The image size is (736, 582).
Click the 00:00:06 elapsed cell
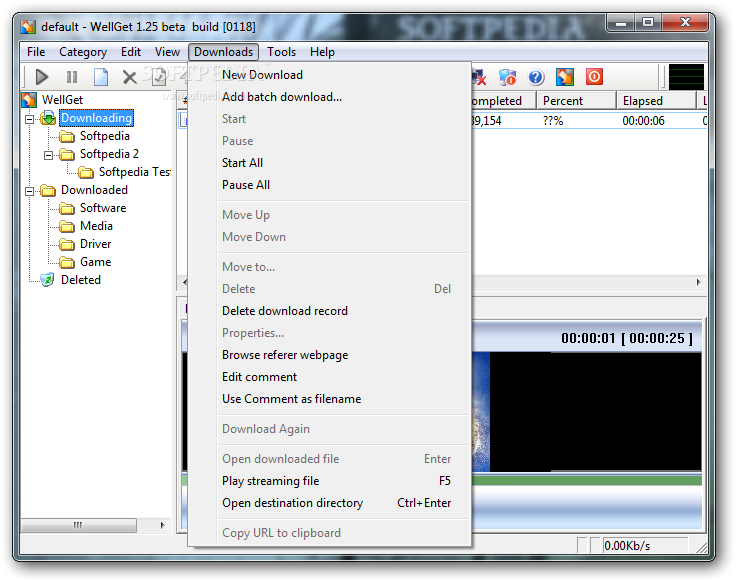pyautogui.click(x=643, y=121)
